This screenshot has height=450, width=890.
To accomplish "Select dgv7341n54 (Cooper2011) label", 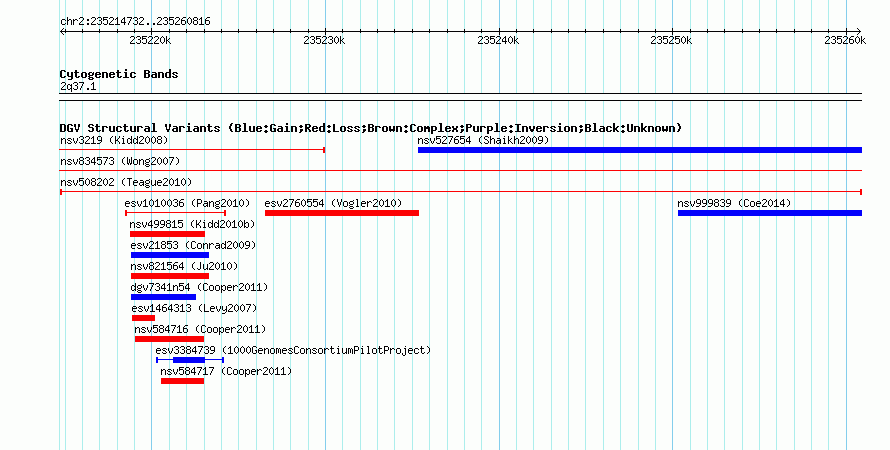I will pyautogui.click(x=199, y=287).
